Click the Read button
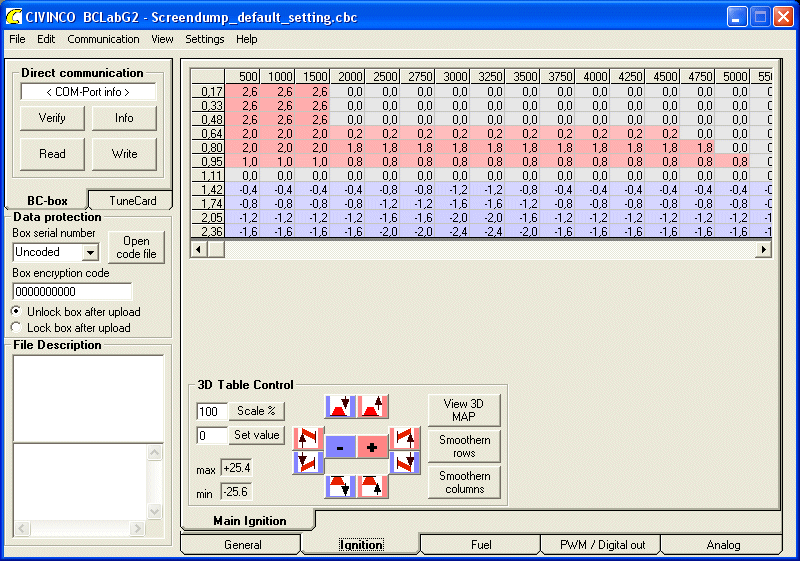 (52, 154)
